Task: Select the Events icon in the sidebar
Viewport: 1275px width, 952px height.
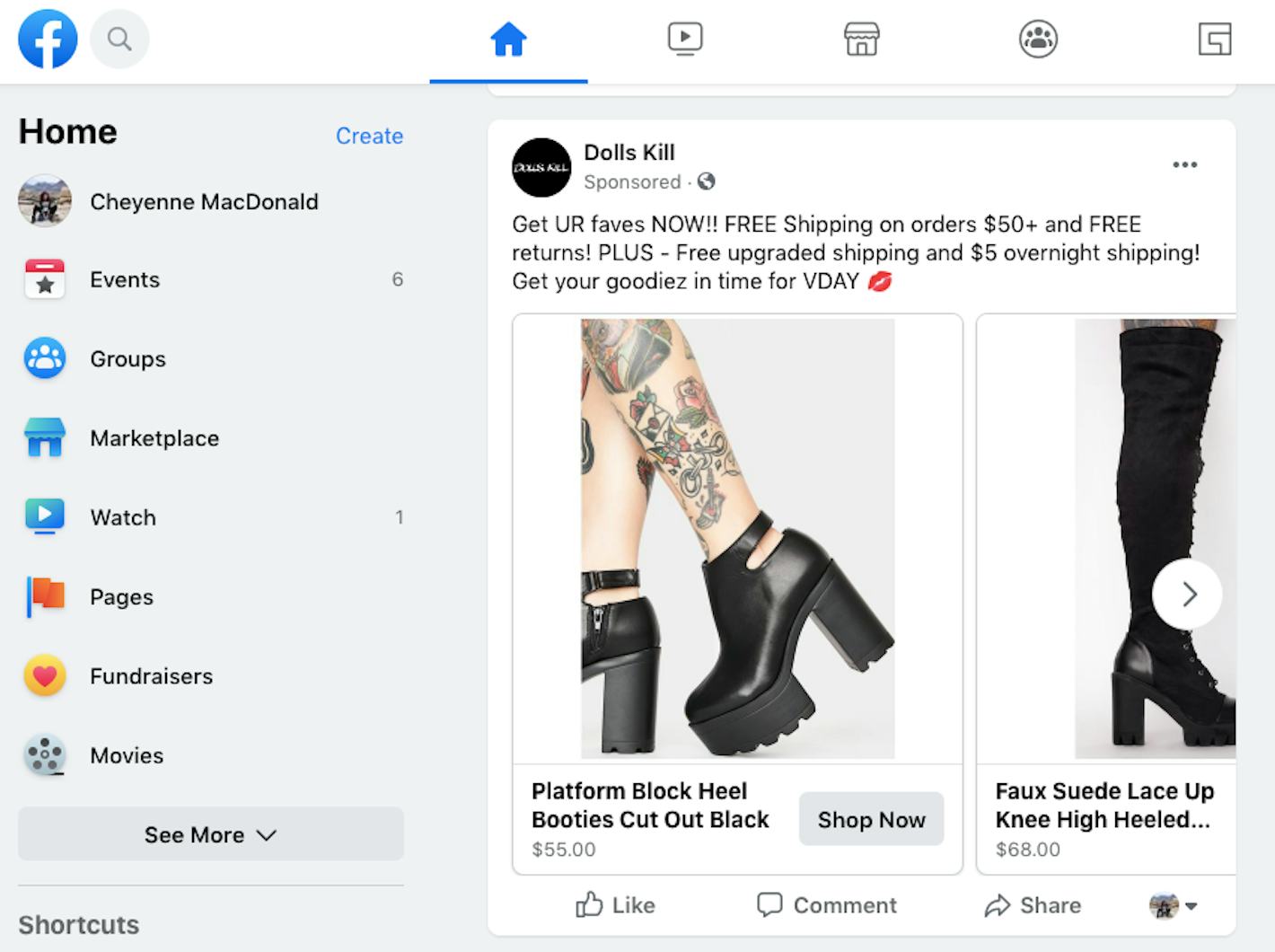Action: click(x=44, y=279)
